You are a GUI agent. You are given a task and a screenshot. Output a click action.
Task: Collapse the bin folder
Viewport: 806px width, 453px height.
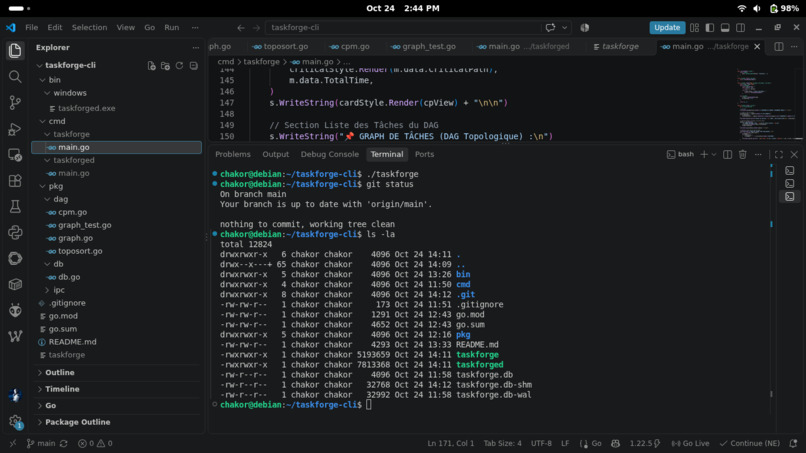(x=43, y=80)
